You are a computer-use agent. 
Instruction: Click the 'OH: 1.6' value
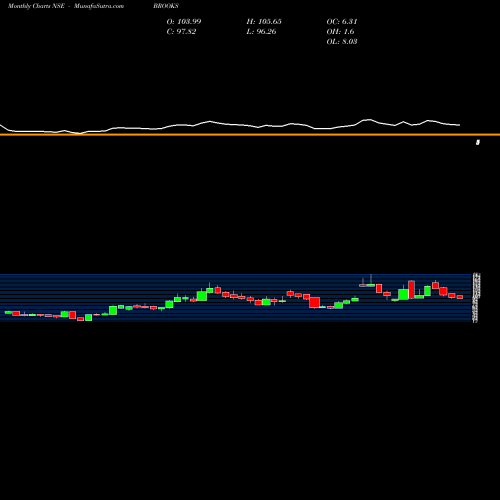point(340,32)
